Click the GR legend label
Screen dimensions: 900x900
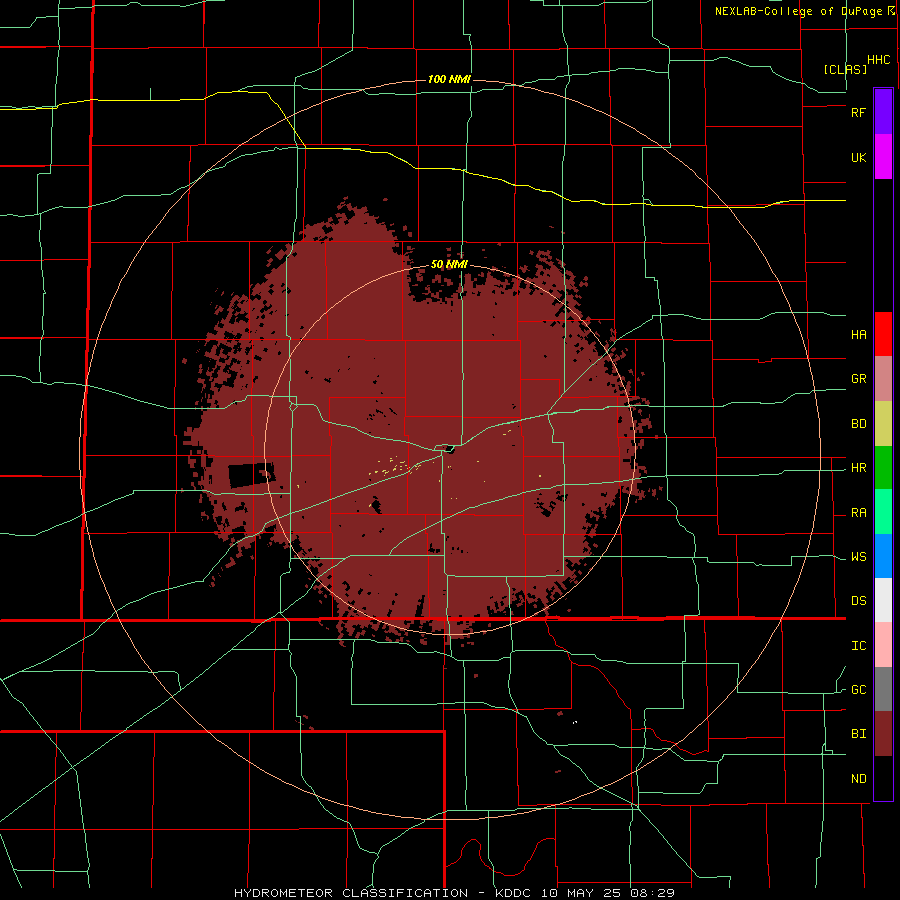pos(858,379)
